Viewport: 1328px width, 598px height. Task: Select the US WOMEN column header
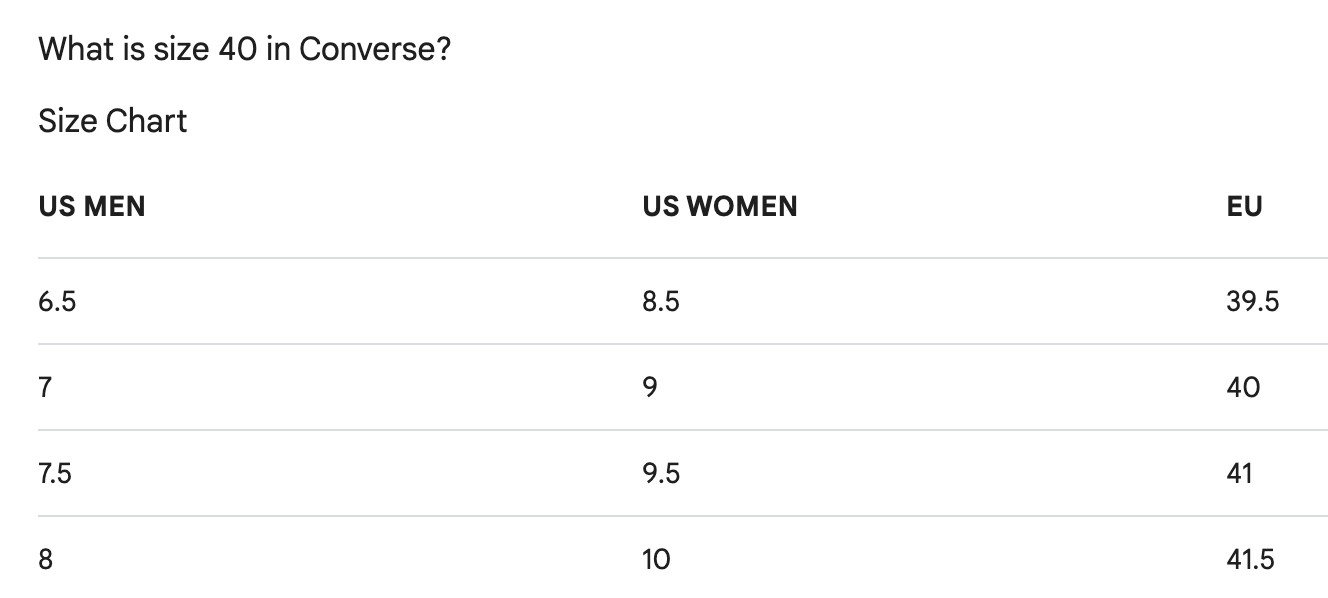pyautogui.click(x=720, y=206)
